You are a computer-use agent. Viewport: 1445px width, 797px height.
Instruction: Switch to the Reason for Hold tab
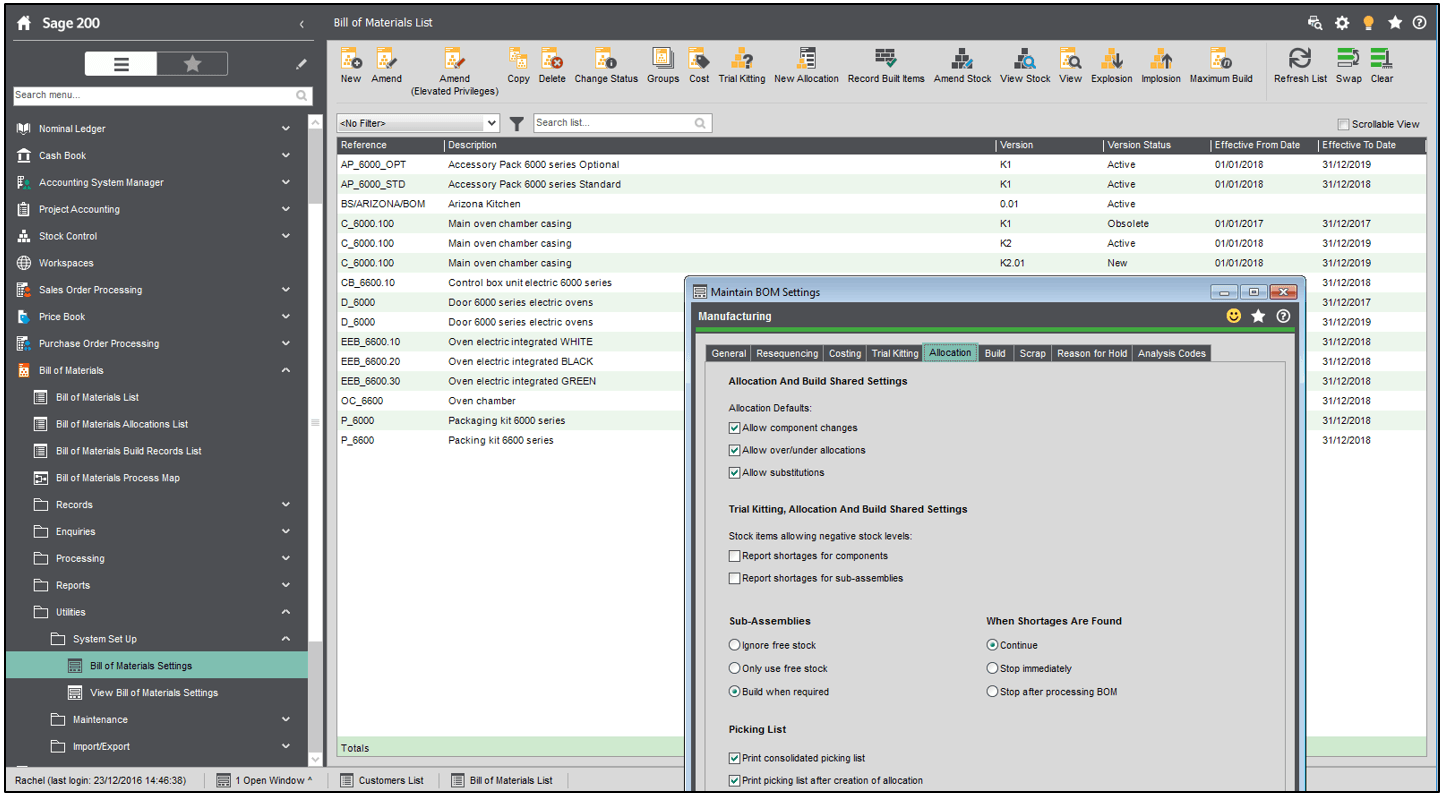pyautogui.click(x=1091, y=353)
